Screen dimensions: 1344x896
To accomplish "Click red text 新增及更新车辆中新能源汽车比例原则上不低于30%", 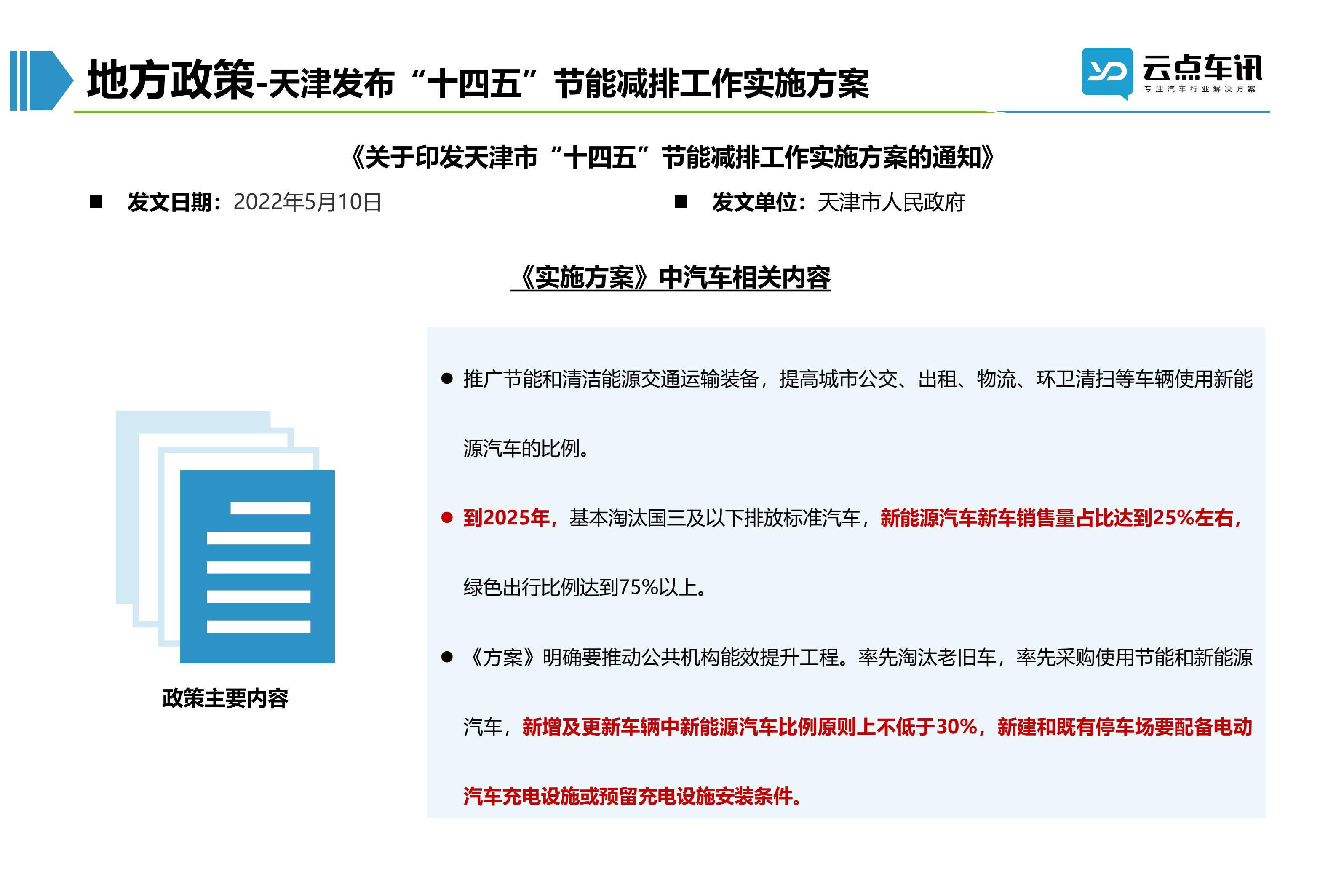I will (x=749, y=727).
